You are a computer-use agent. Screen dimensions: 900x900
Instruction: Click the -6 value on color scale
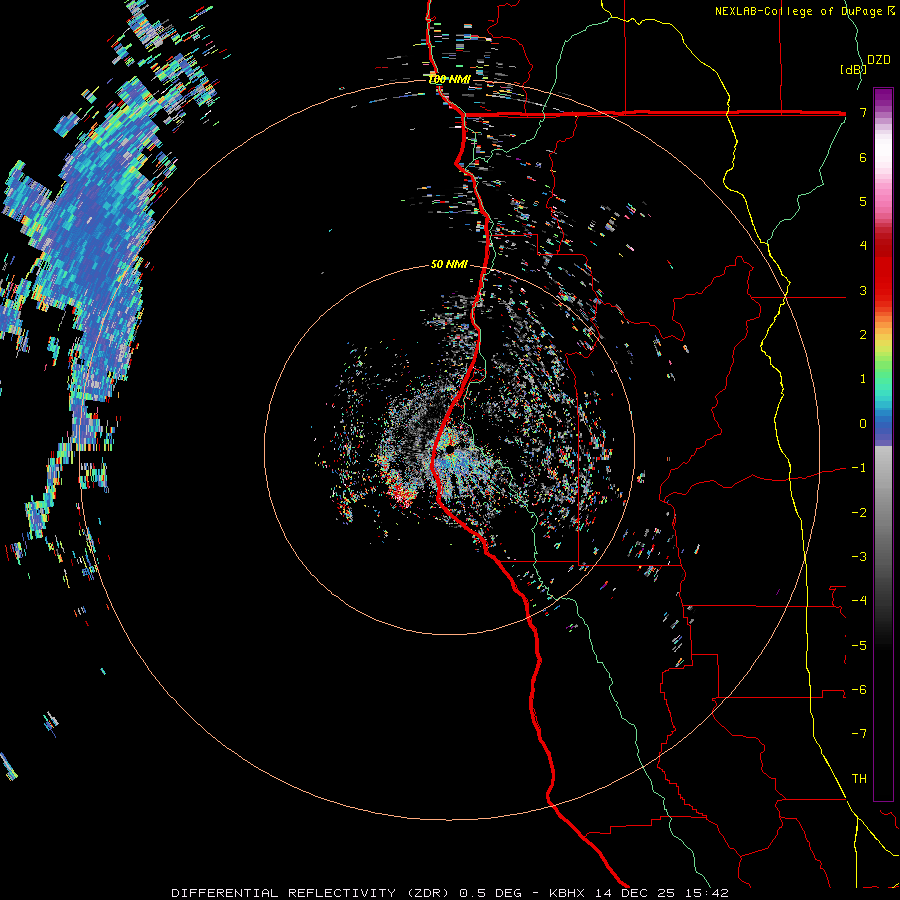(x=859, y=690)
